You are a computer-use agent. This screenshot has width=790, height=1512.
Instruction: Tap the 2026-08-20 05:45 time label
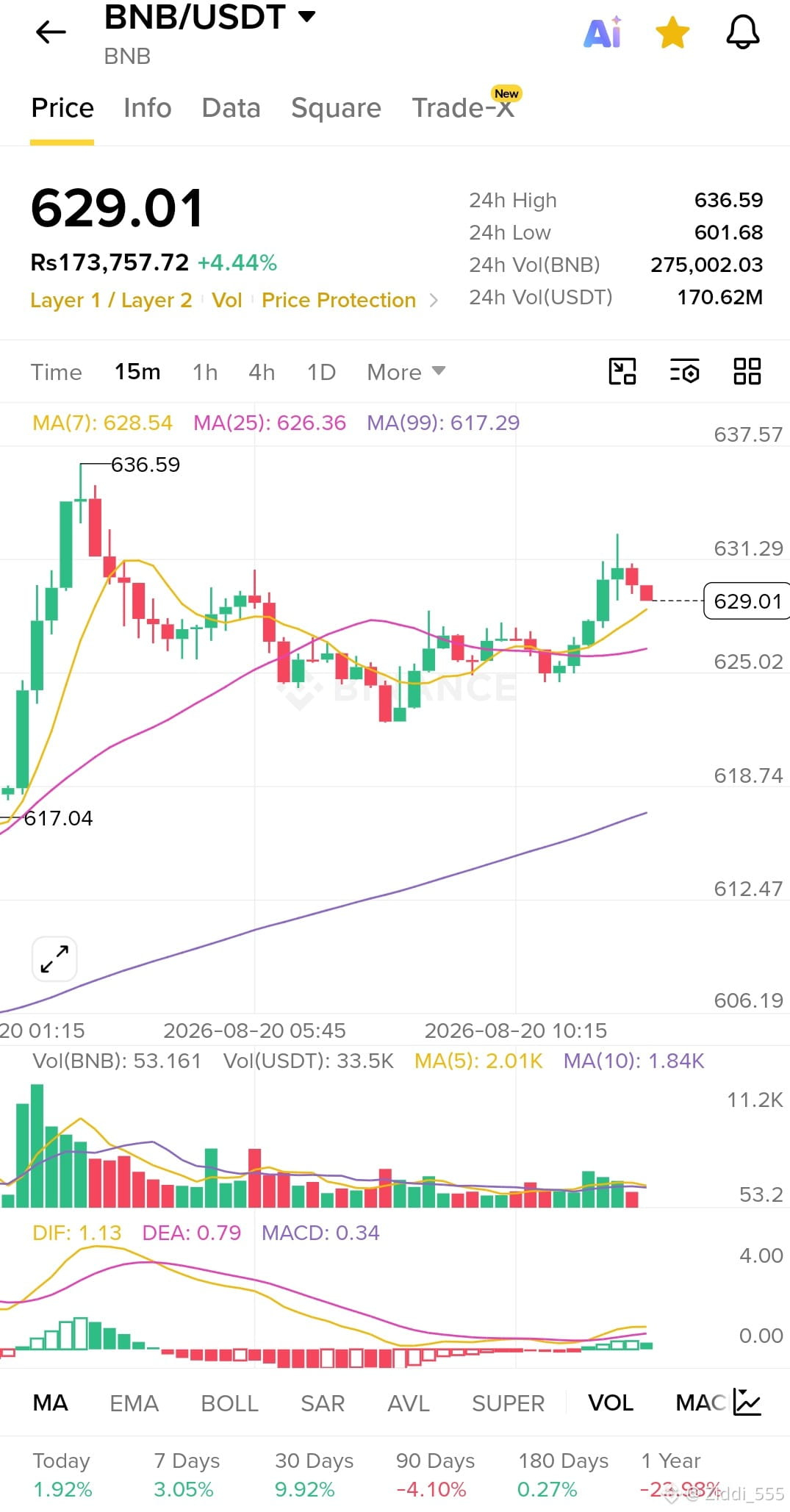pos(254,1031)
